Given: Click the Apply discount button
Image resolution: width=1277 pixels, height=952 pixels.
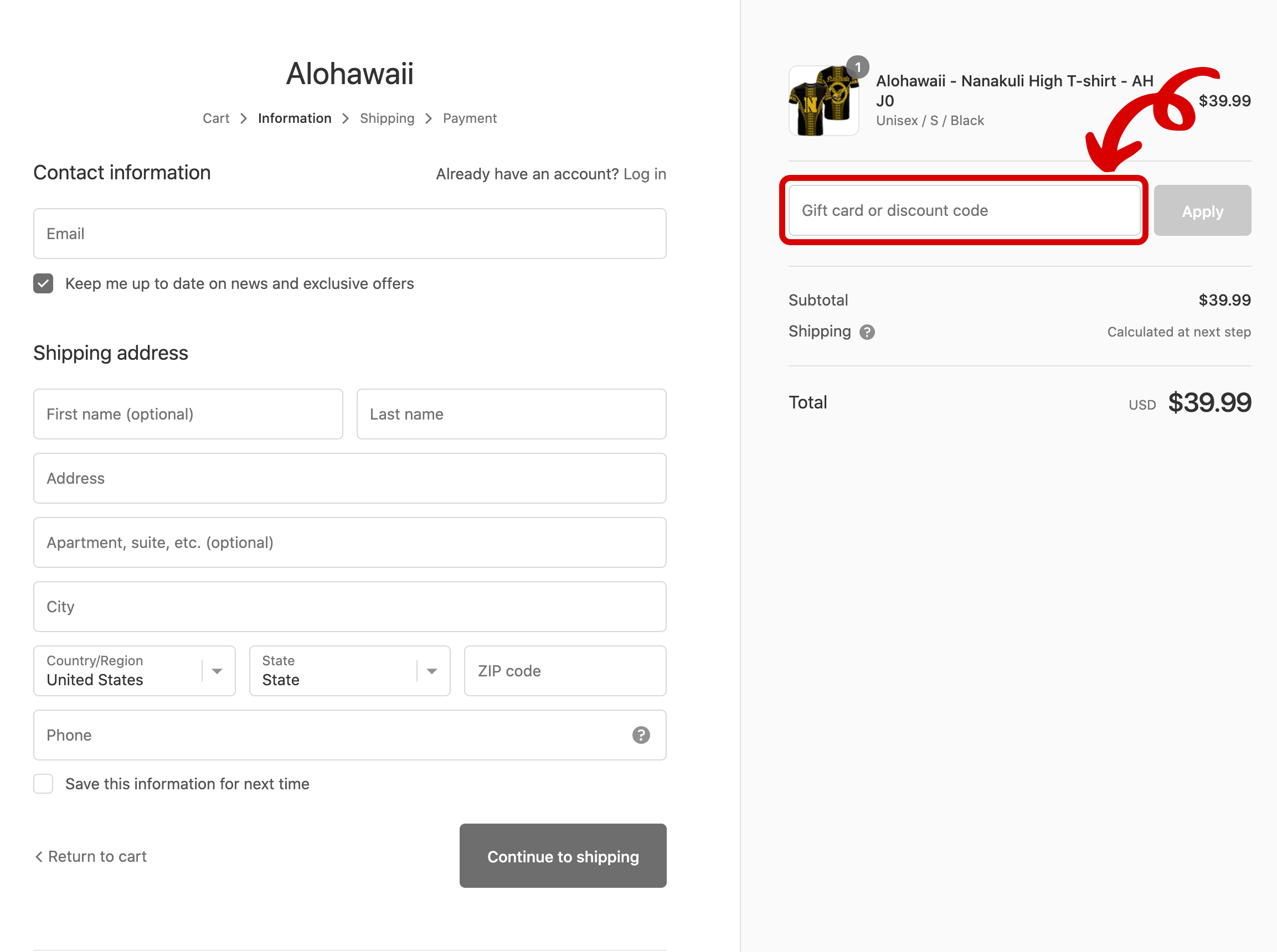Looking at the screenshot, I should 1202,210.
